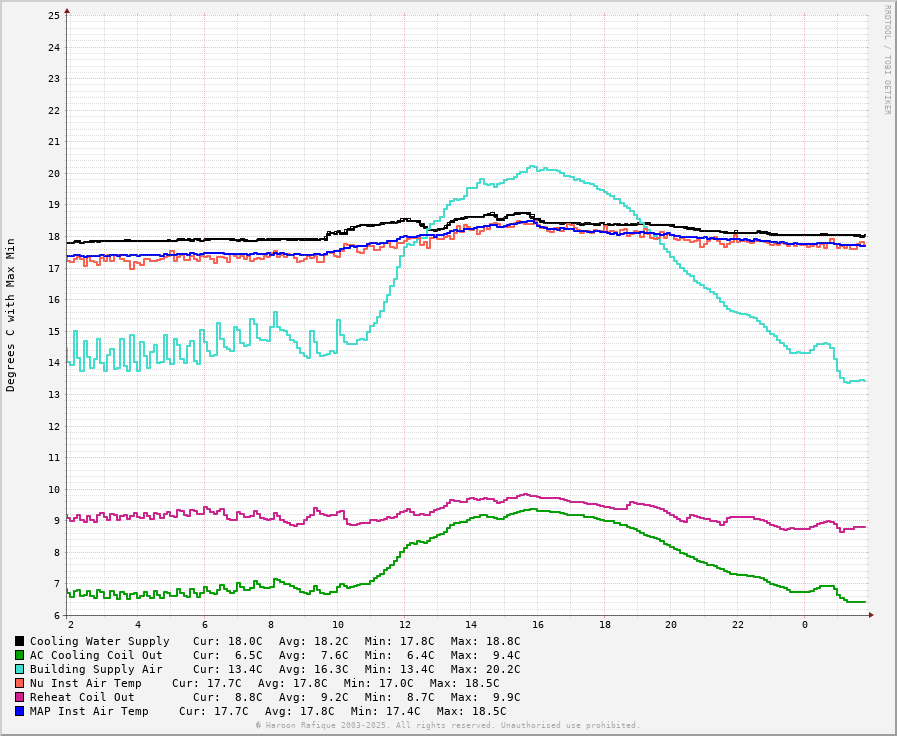The width and height of the screenshot is (897, 736).
Task: Click the blue MAP Inst Air Temp swatch
Action: 19,711
